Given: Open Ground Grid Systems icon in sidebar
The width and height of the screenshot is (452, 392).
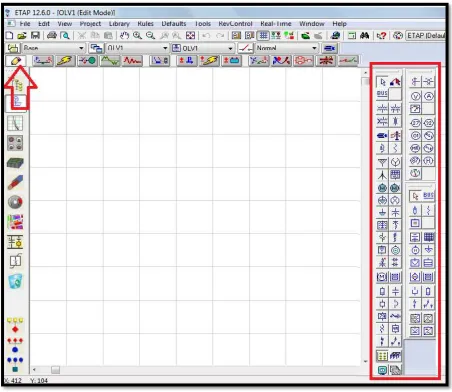Looking at the screenshot, I should coord(15,163).
